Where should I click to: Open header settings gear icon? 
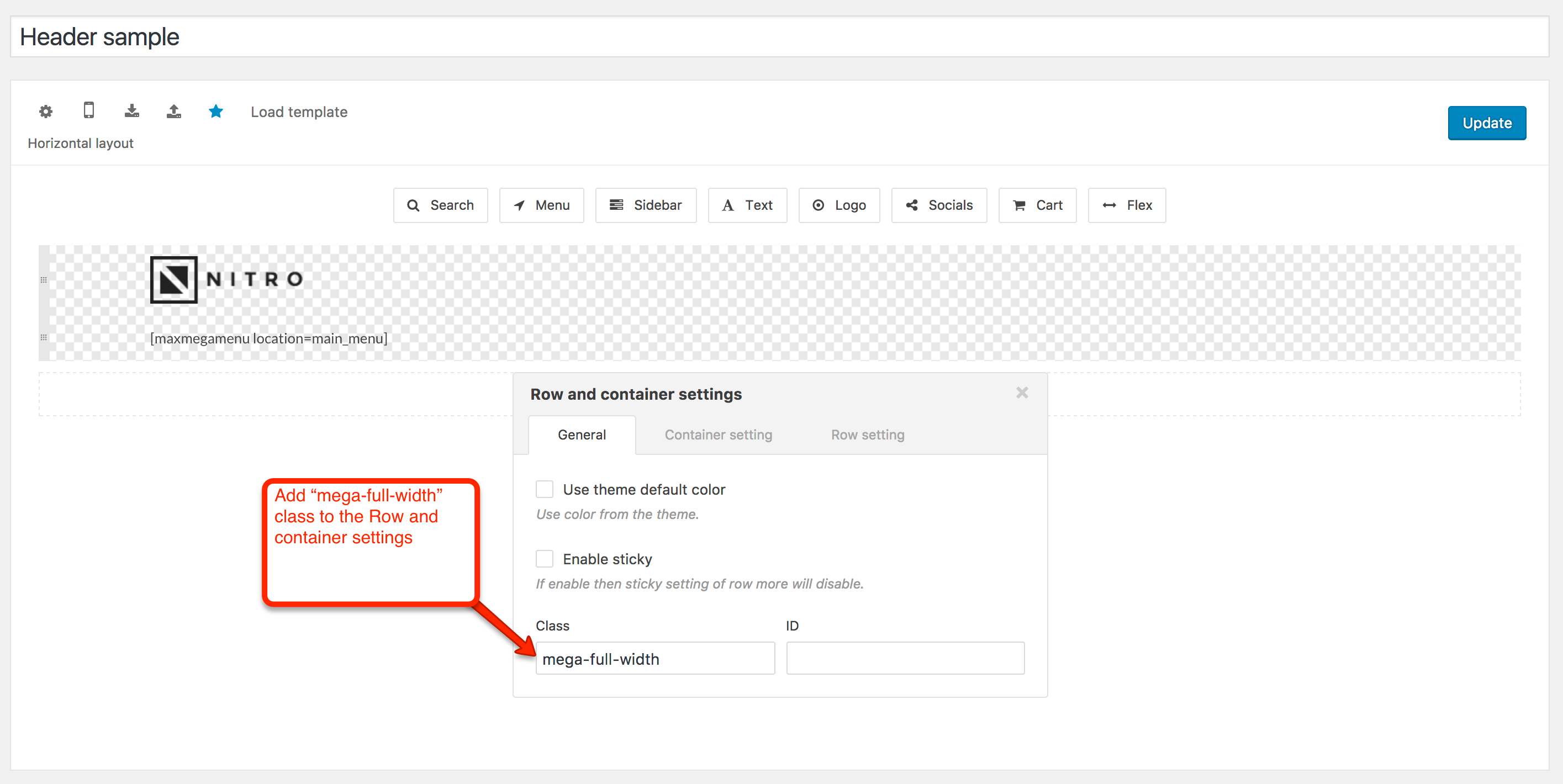[45, 112]
